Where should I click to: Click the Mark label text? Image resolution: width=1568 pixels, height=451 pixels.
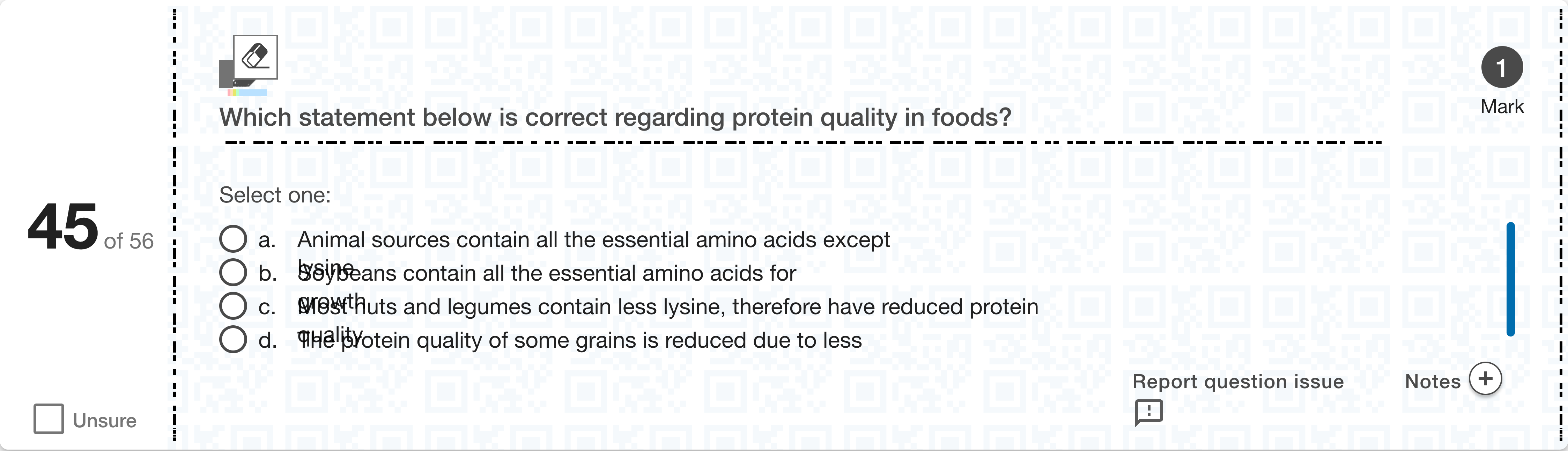pos(1502,106)
